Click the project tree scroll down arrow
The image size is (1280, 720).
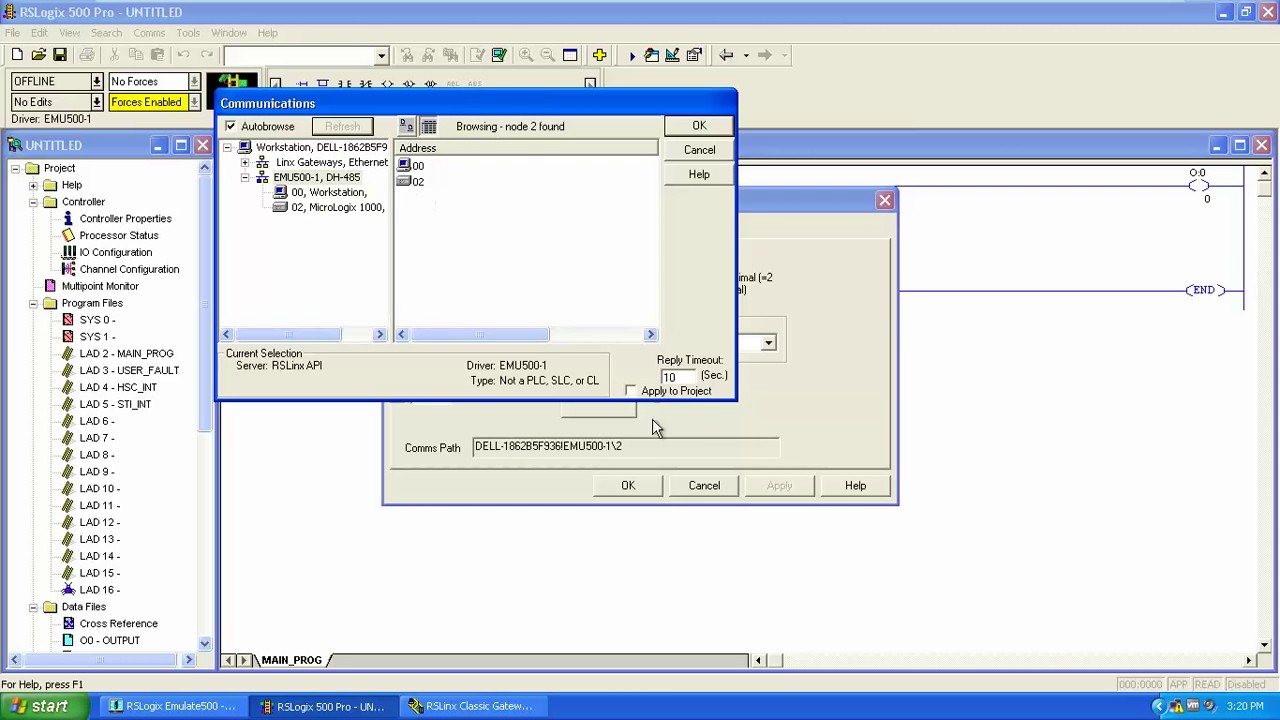coord(204,645)
